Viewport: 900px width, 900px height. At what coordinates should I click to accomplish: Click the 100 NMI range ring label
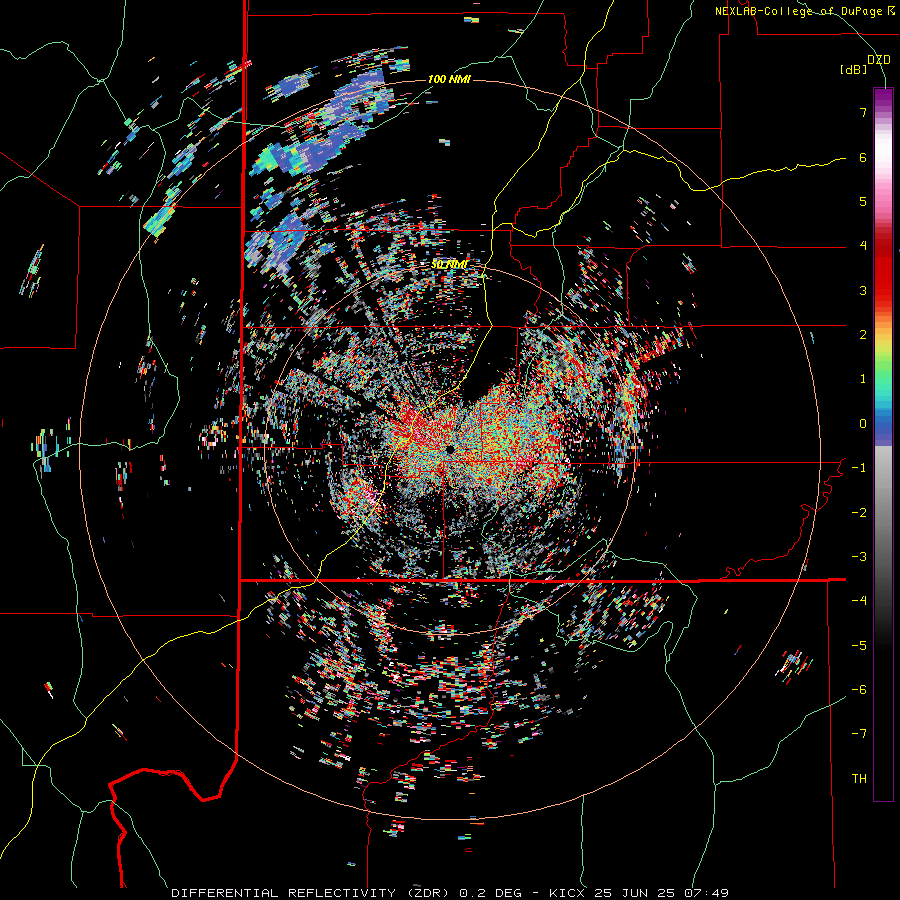point(449,79)
